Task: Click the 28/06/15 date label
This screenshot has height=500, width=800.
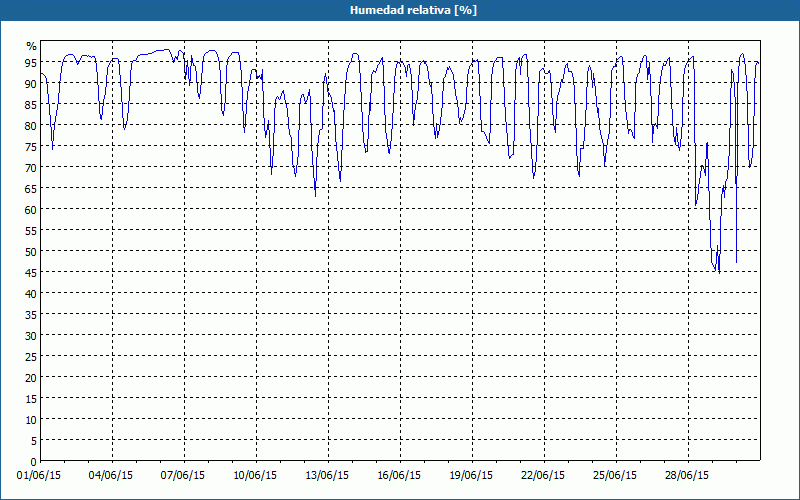Action: 687,476
